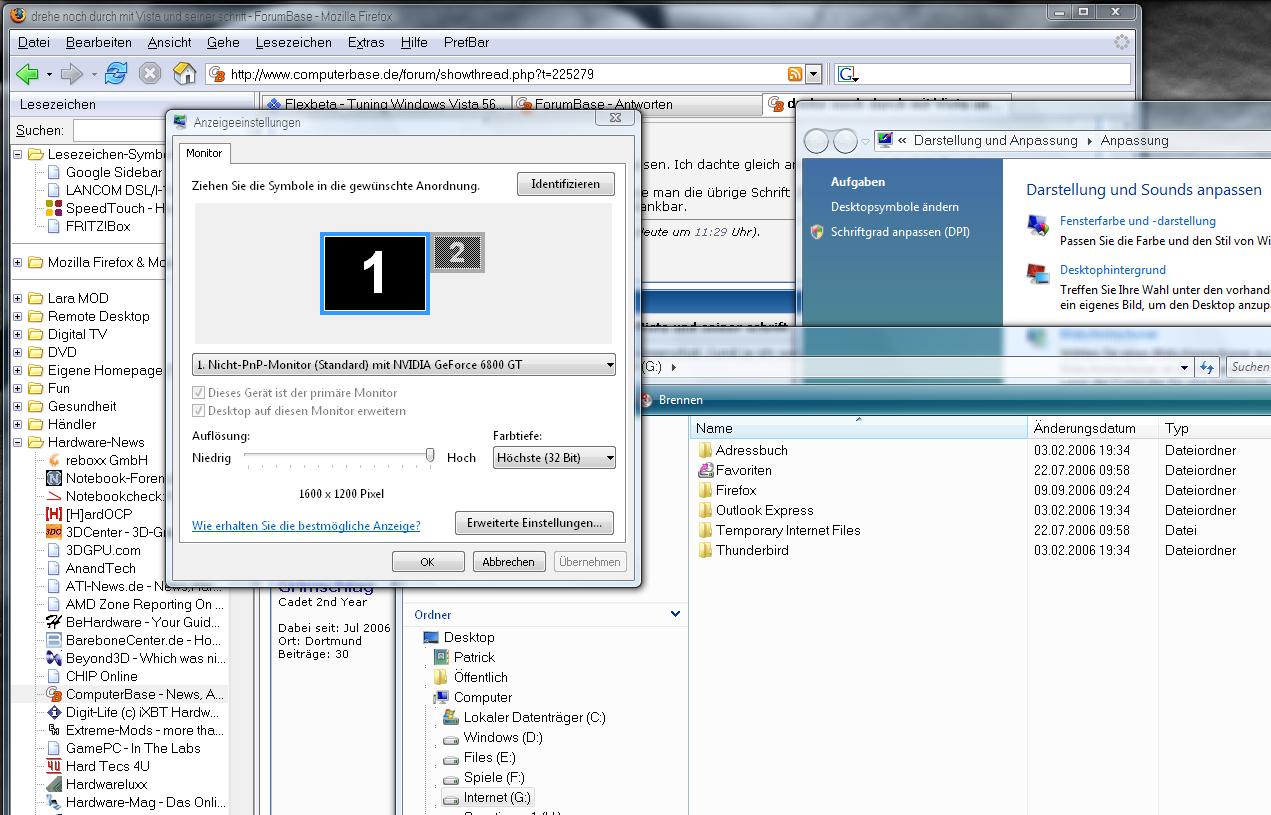Click in the bookmarks Suchen field
Screen dimensions: 1271x815
coord(118,130)
